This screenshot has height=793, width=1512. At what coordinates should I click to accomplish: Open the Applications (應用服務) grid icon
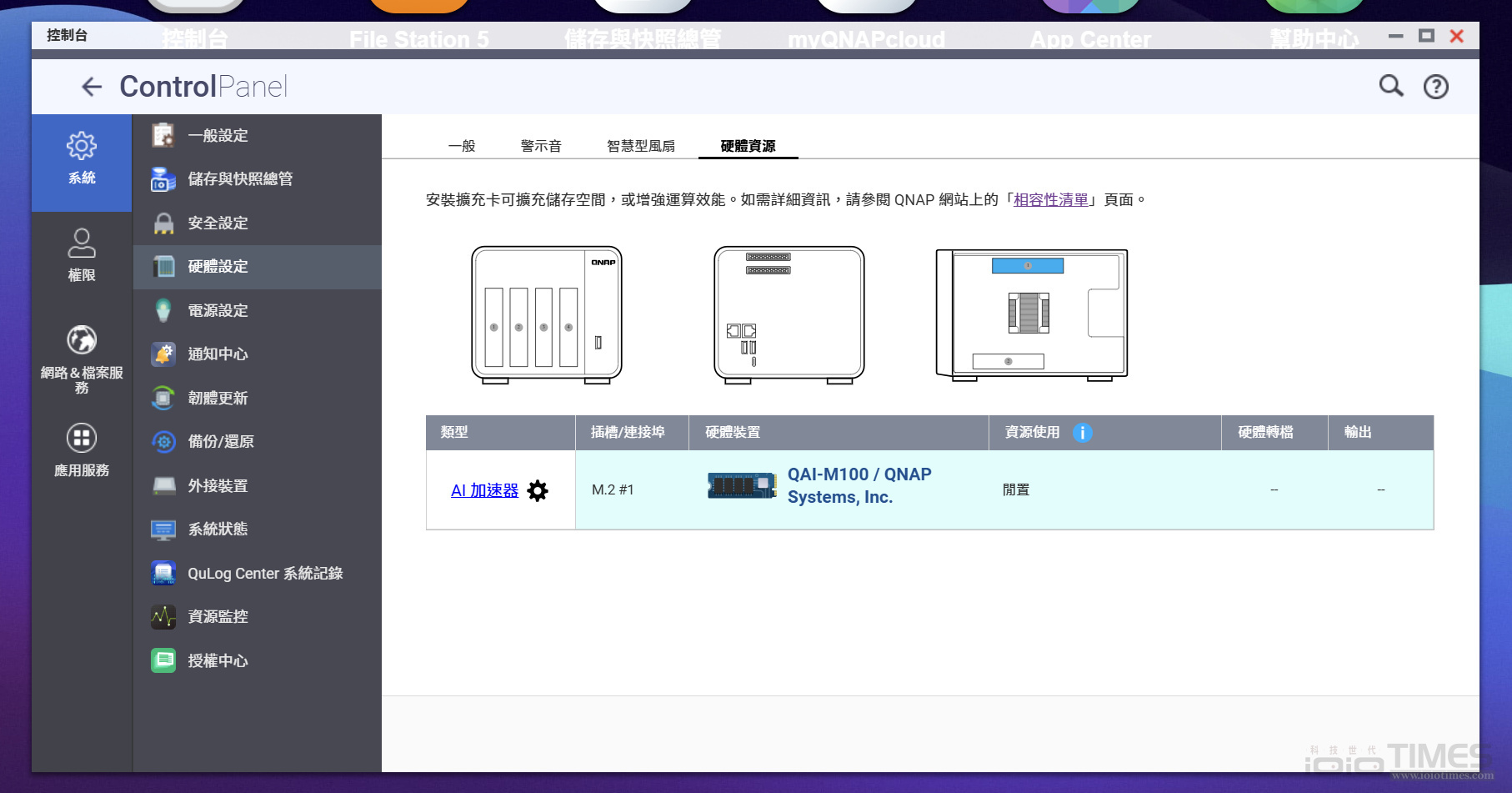pos(82,438)
